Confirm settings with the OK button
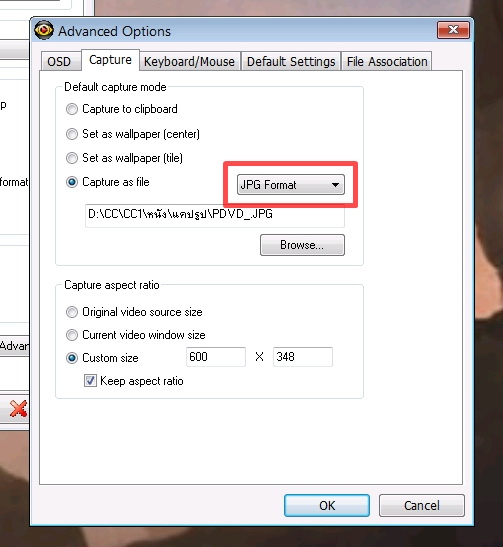This screenshot has height=547, width=503. point(327,505)
